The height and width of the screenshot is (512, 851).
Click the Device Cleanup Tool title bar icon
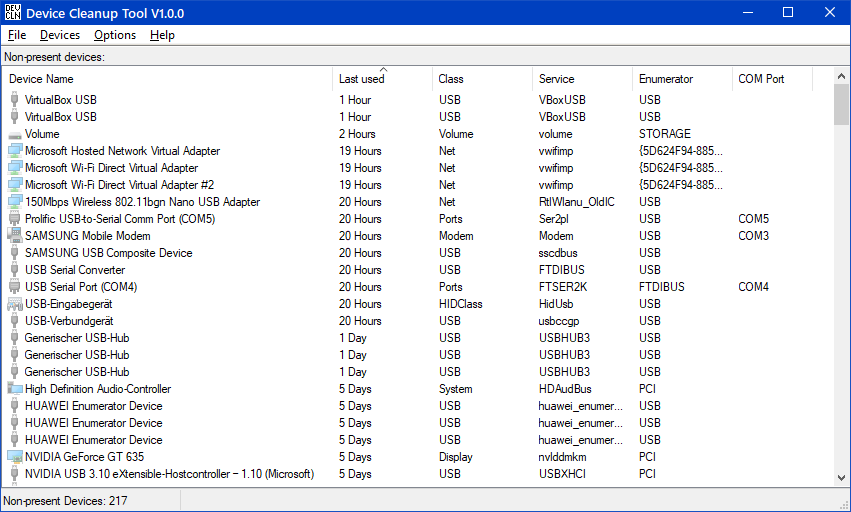13,13
